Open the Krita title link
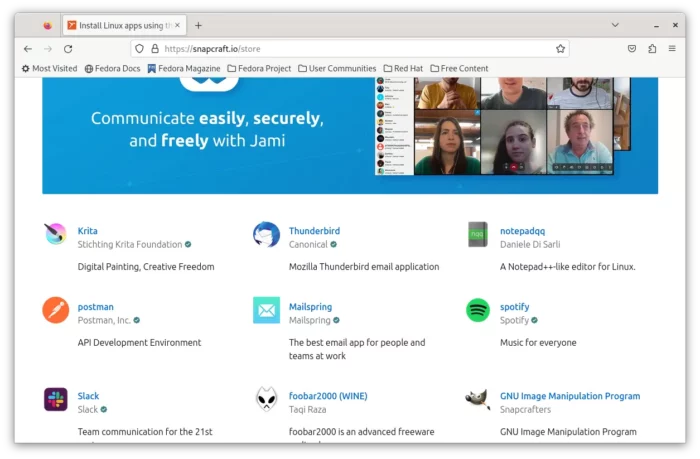 tap(88, 231)
